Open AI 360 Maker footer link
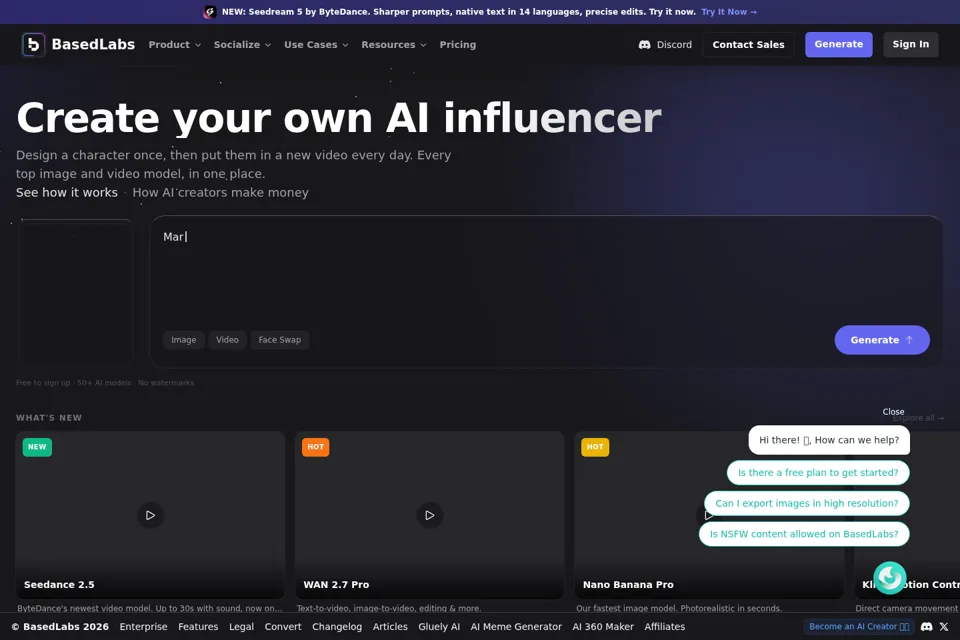This screenshot has height=640, width=960. pos(603,627)
